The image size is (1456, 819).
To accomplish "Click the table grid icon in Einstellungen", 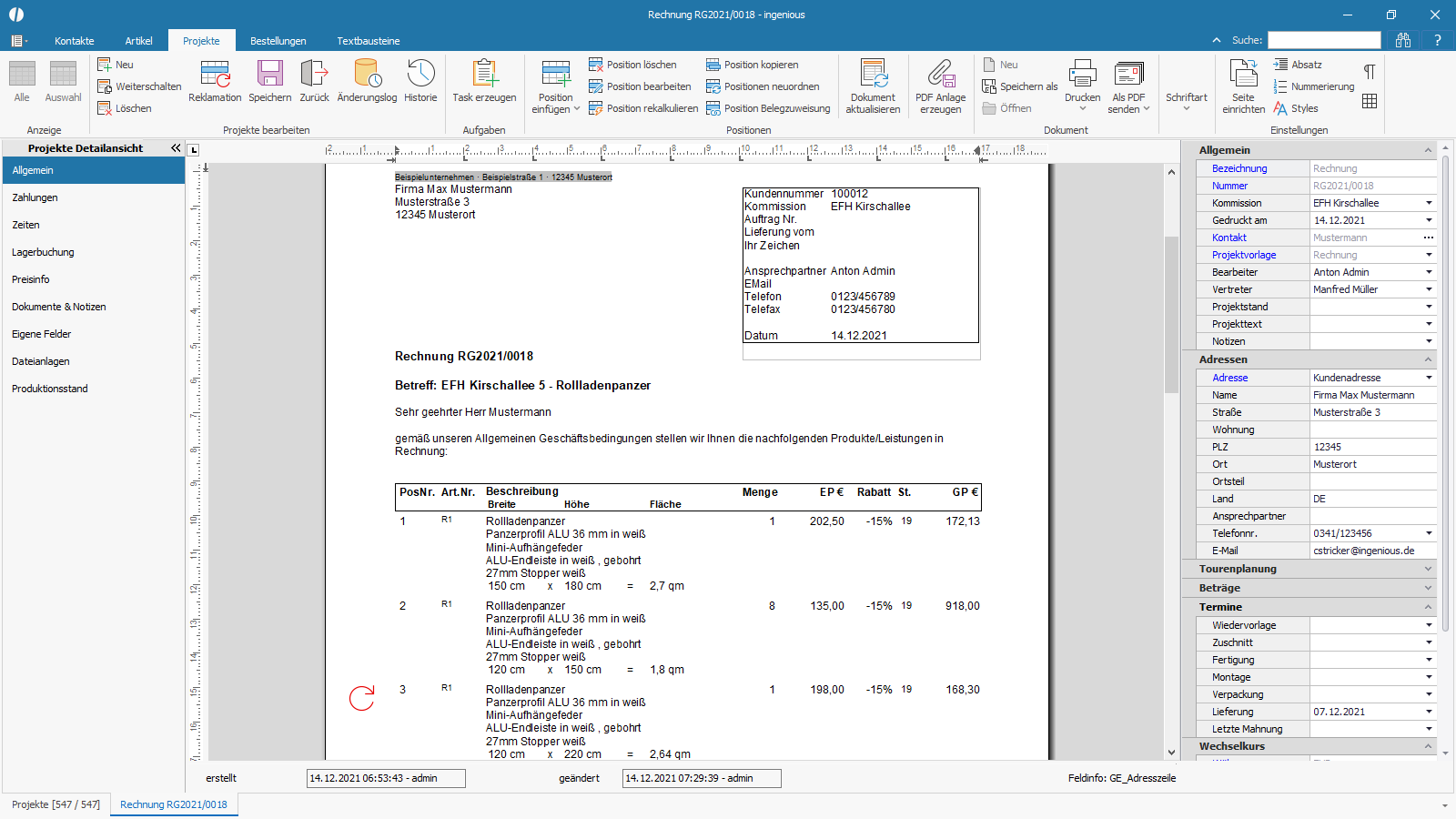I will point(1370,101).
